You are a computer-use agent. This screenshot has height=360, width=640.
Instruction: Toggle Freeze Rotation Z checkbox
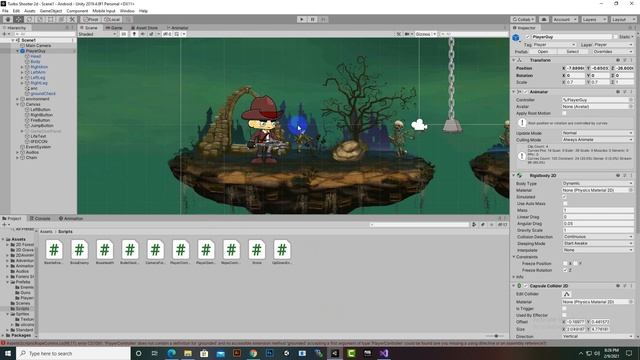(x=565, y=270)
